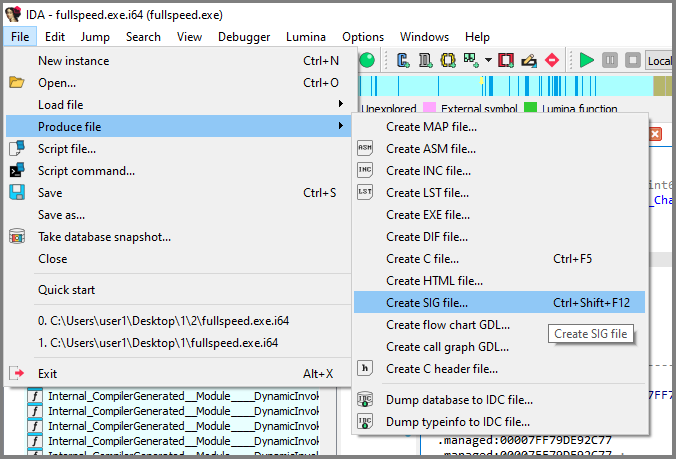
Task: Choose Create SIG file... option
Action: (x=499, y=303)
